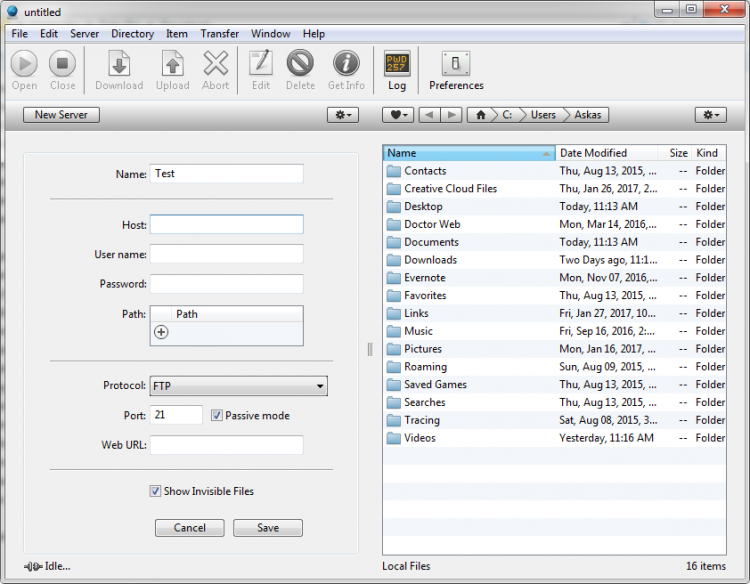The width and height of the screenshot is (750, 584).
Task: Open the Protocol FTP dropdown
Action: (x=239, y=386)
